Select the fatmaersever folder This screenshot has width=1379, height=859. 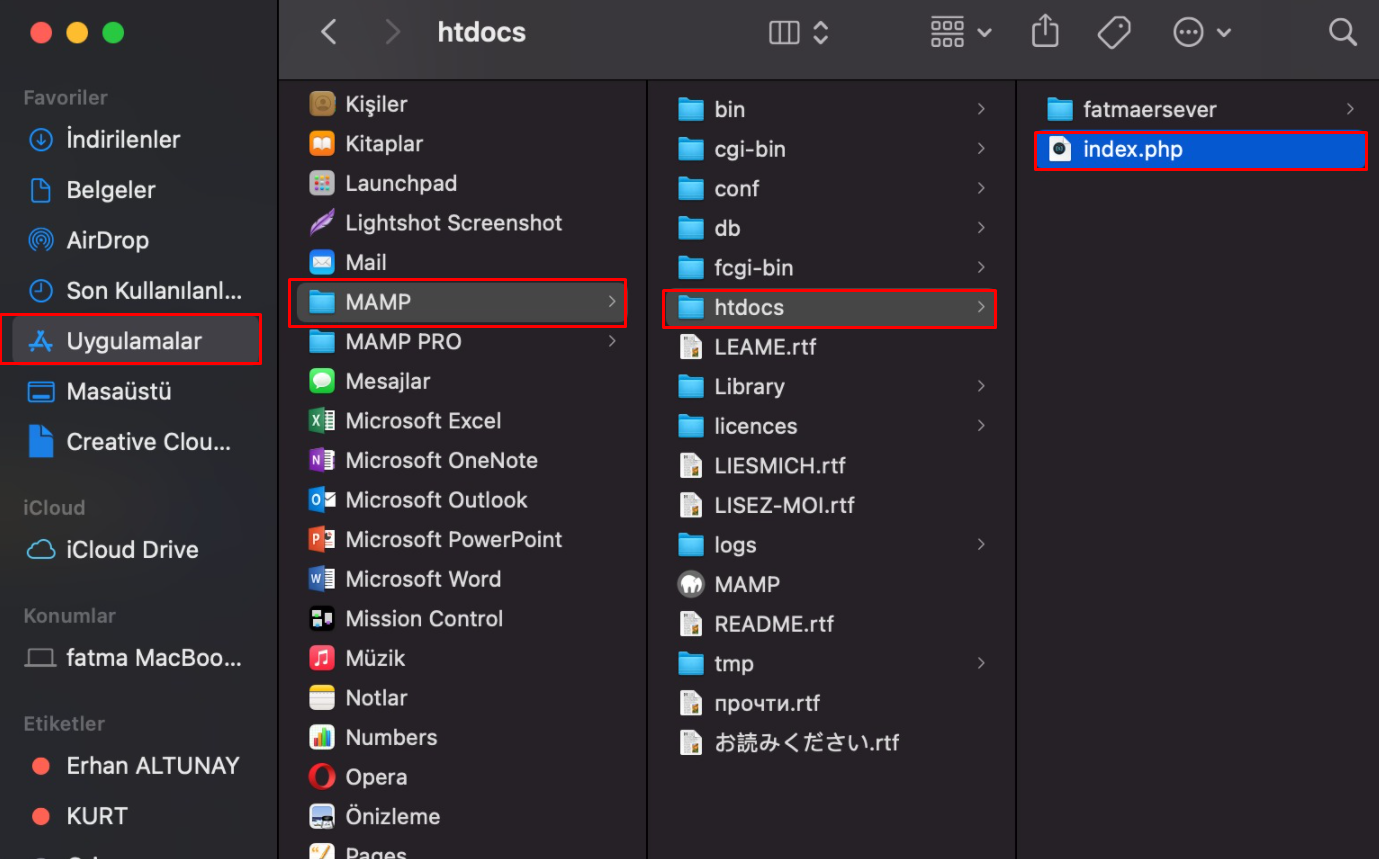click(1201, 109)
